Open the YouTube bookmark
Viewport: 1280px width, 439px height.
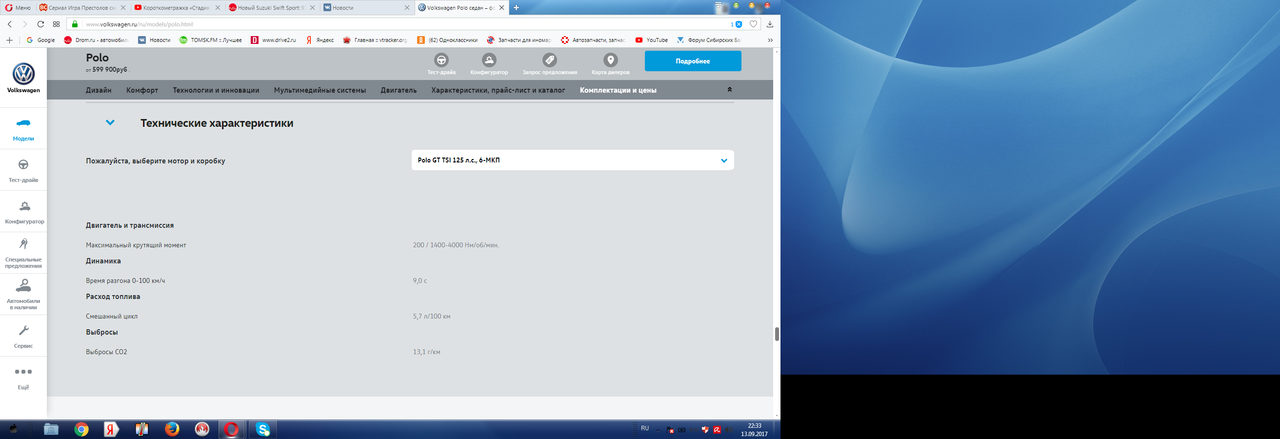(652, 40)
